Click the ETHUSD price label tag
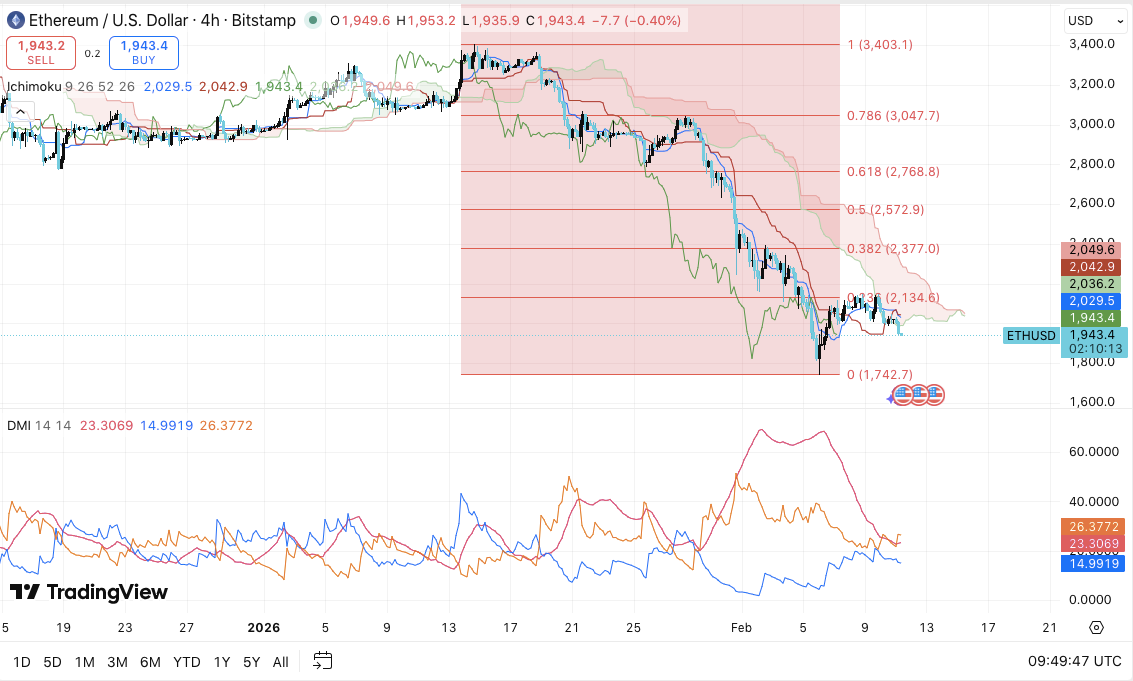This screenshot has width=1133, height=681. pos(1031,335)
